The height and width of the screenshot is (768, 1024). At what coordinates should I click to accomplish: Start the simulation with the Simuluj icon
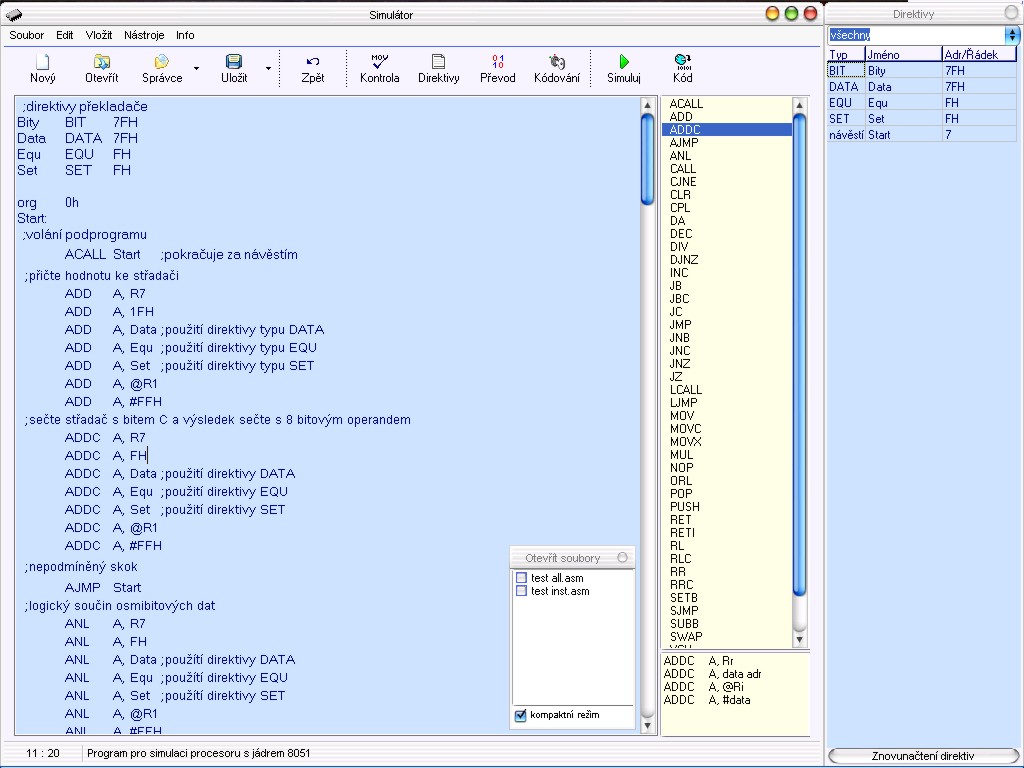(623, 63)
